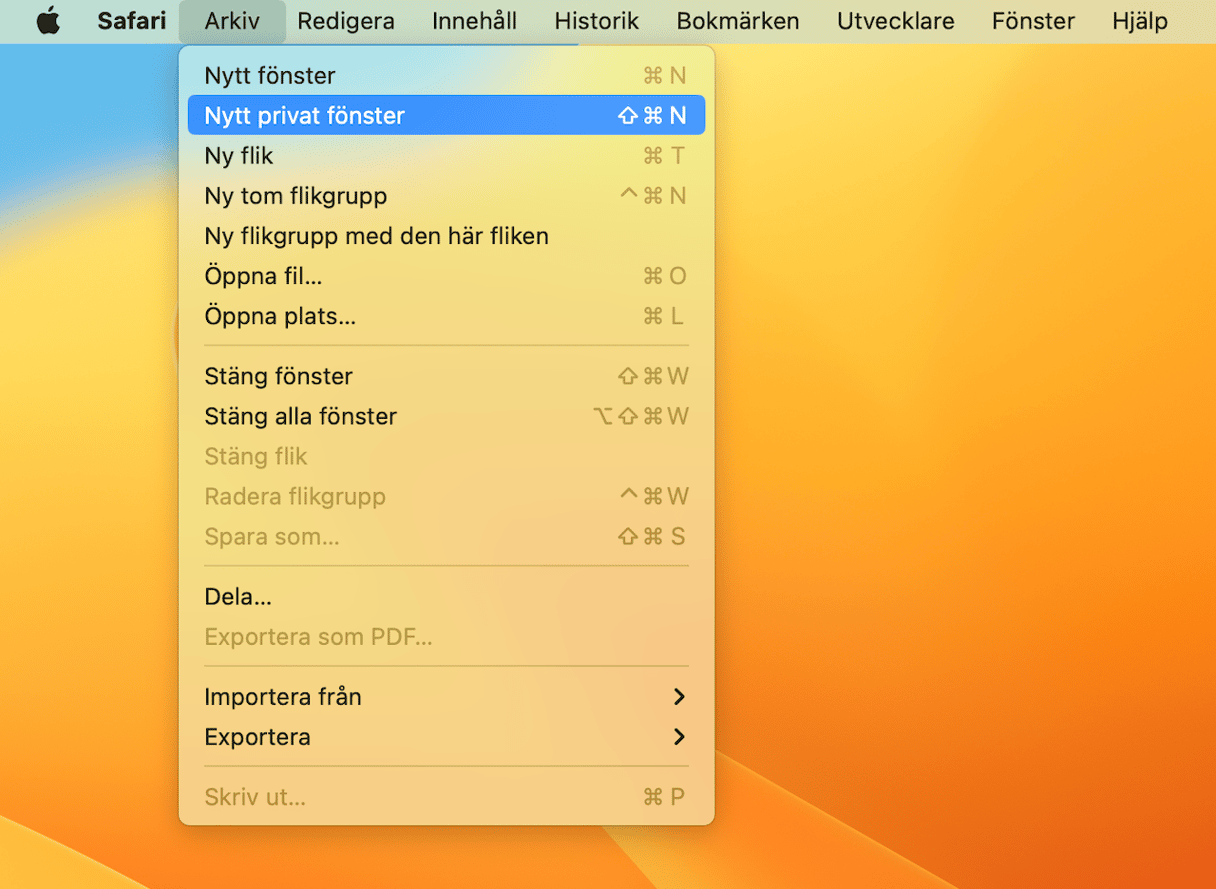Open the Innehåll menu
Image resolution: width=1216 pixels, height=889 pixels.
point(474,21)
